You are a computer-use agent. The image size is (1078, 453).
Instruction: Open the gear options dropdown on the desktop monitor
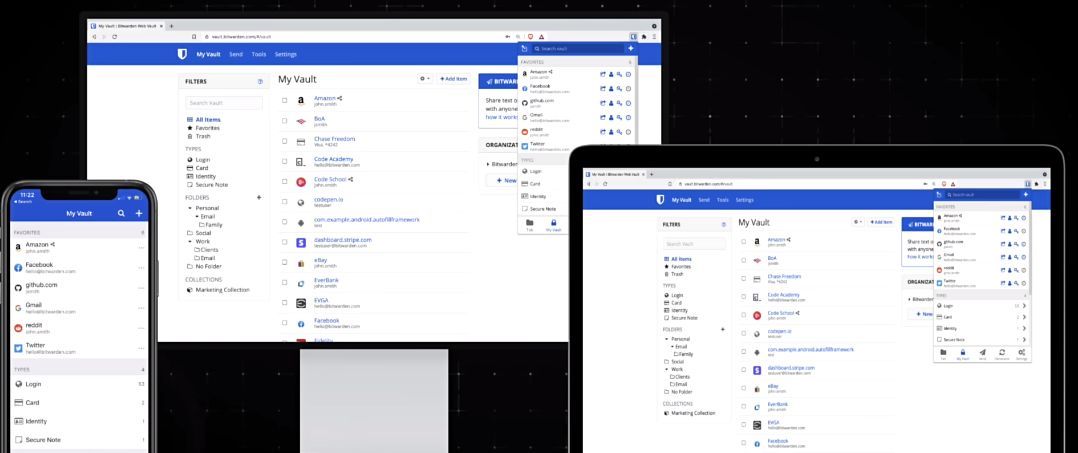(425, 79)
